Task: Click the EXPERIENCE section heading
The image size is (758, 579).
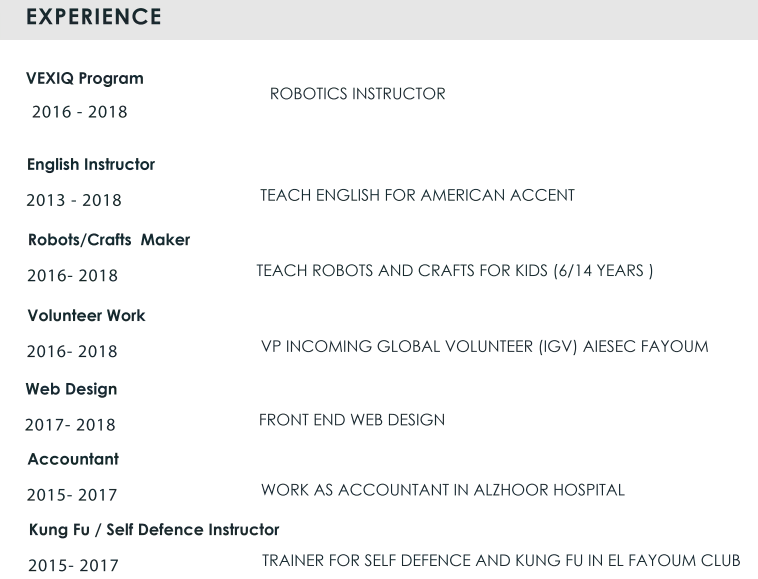Action: [x=94, y=17]
